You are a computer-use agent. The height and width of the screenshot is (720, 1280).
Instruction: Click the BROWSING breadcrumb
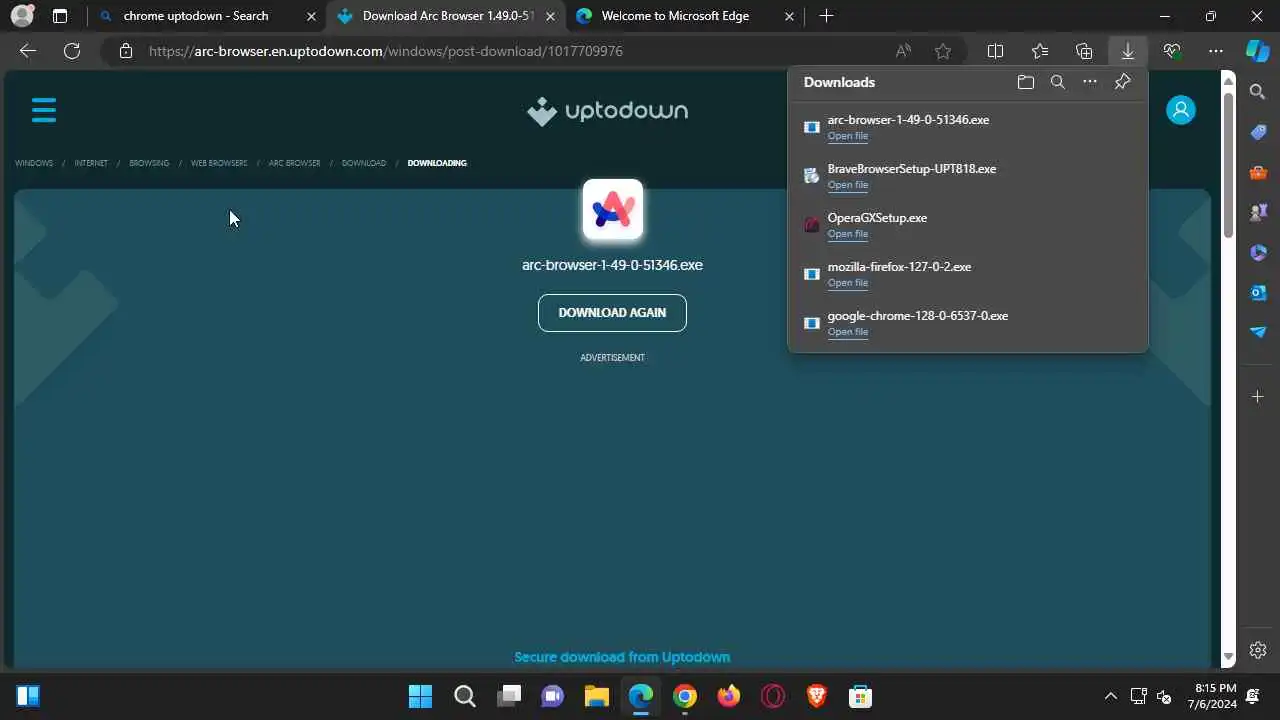tap(149, 163)
